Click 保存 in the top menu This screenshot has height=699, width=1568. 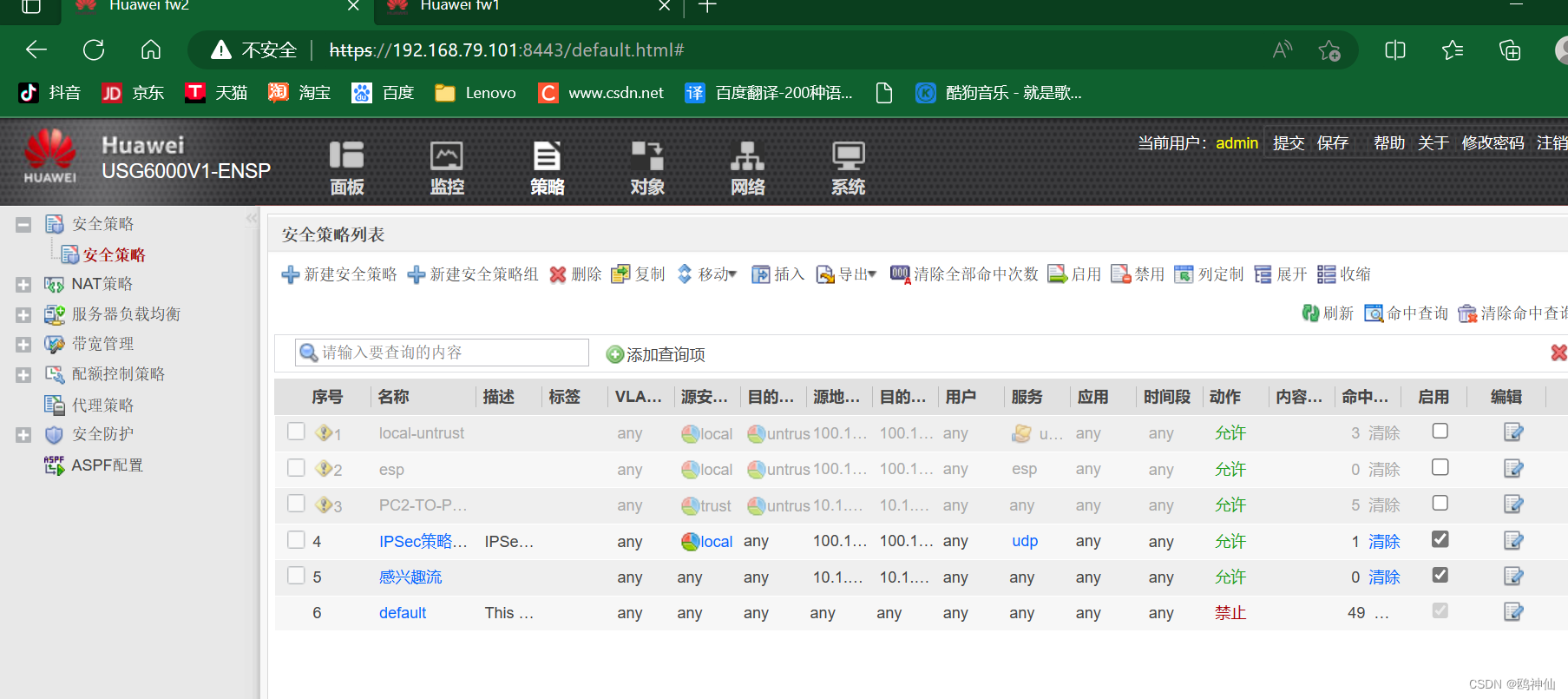pos(1333,143)
